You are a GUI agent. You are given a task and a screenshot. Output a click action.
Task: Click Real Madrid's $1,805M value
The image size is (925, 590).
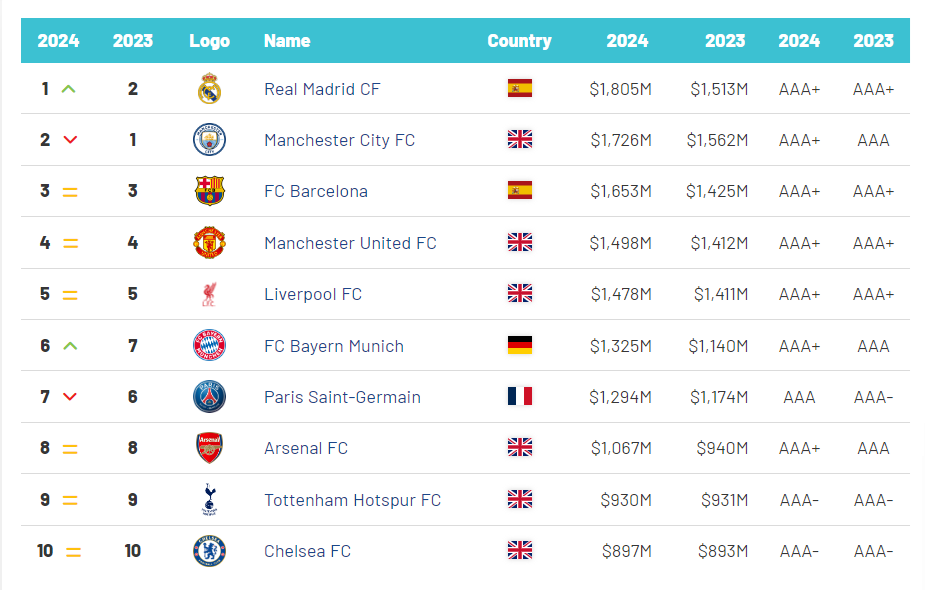[621, 89]
